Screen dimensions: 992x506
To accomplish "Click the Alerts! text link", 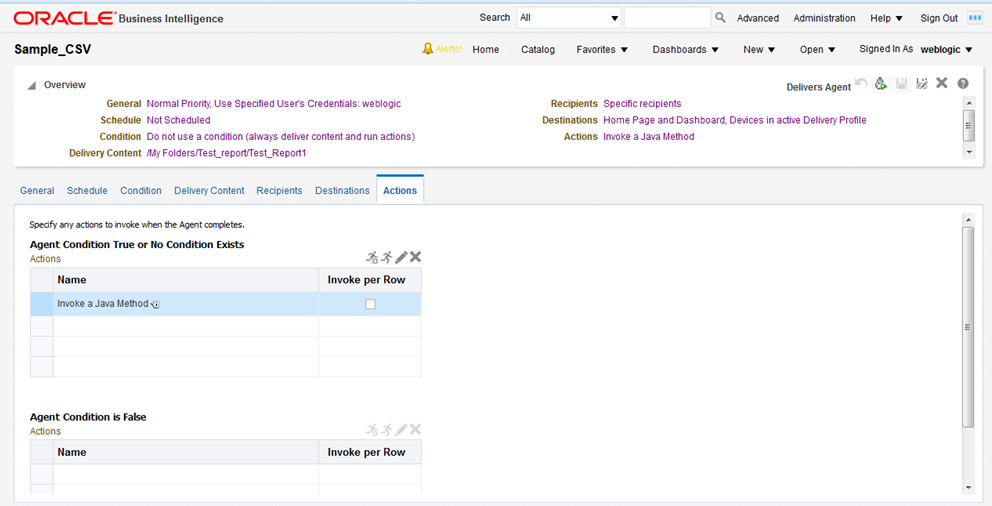I will (449, 49).
